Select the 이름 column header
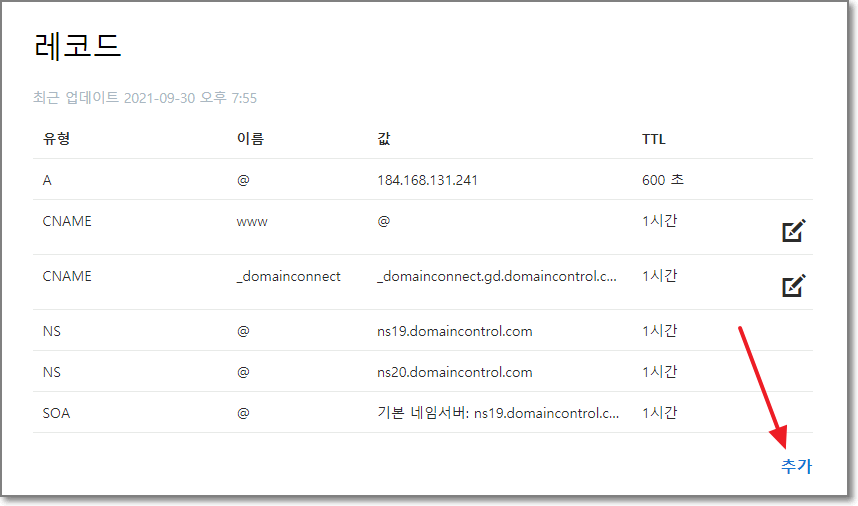The image size is (858, 506). pos(250,138)
